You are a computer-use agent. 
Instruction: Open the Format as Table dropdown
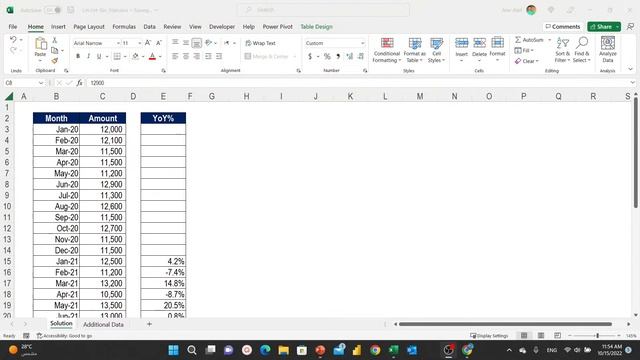point(414,50)
